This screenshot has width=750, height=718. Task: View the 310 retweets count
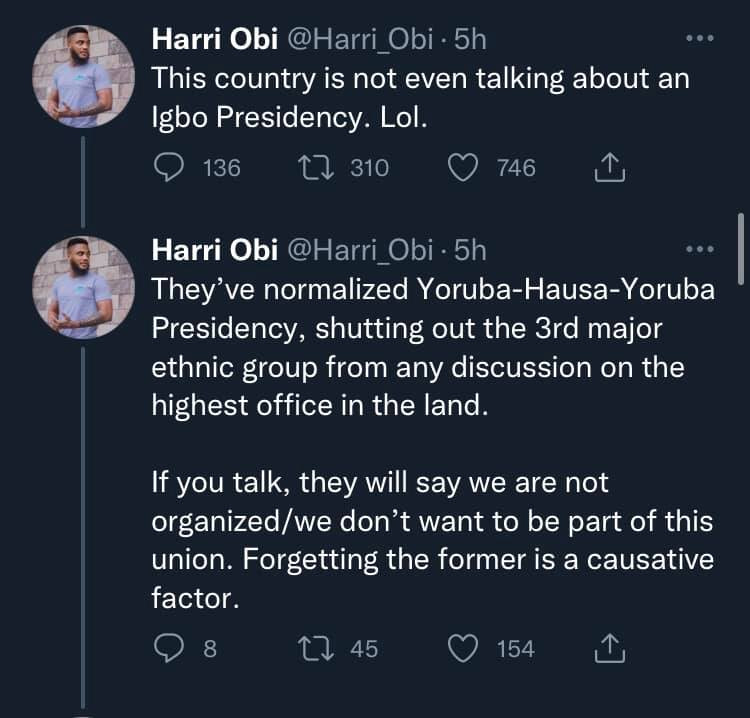pyautogui.click(x=369, y=168)
